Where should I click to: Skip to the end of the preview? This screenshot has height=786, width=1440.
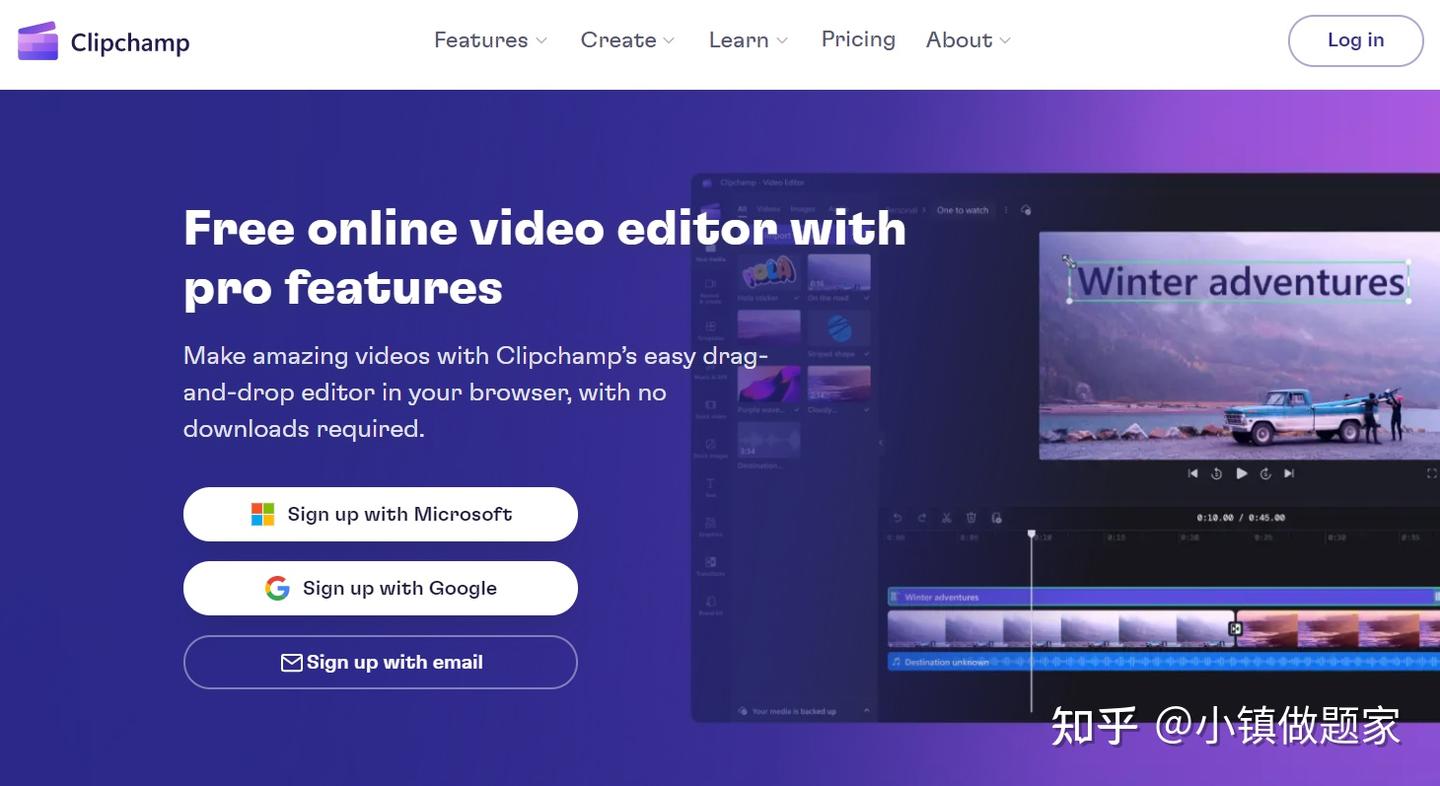pyautogui.click(x=1289, y=473)
